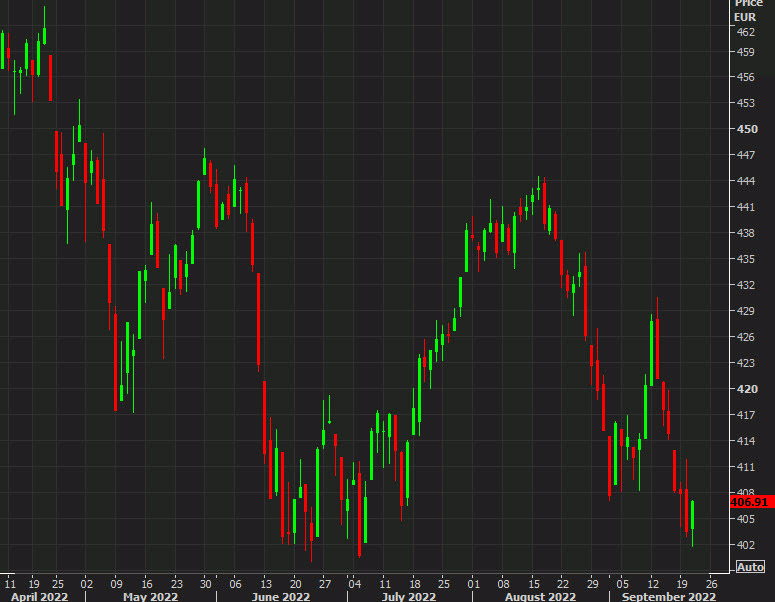Screen dimensions: 775x602
Task: Select the April 2022 month label
Action: pyautogui.click(x=40, y=597)
